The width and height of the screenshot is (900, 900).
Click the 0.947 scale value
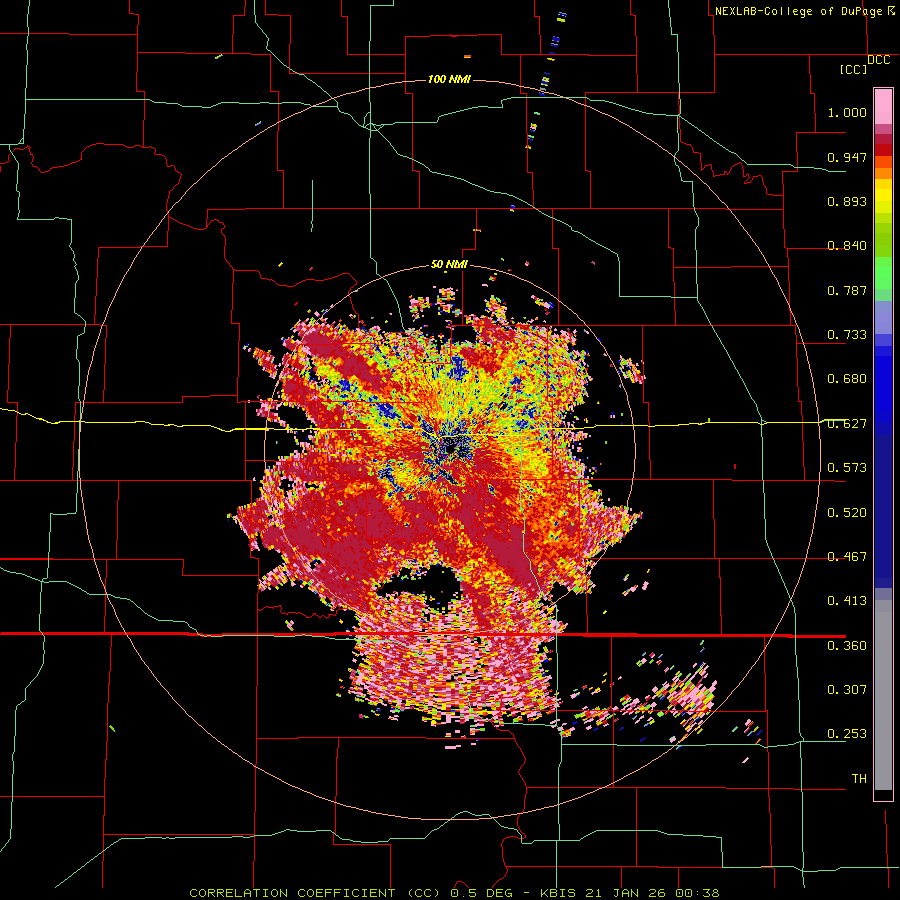[847, 157]
